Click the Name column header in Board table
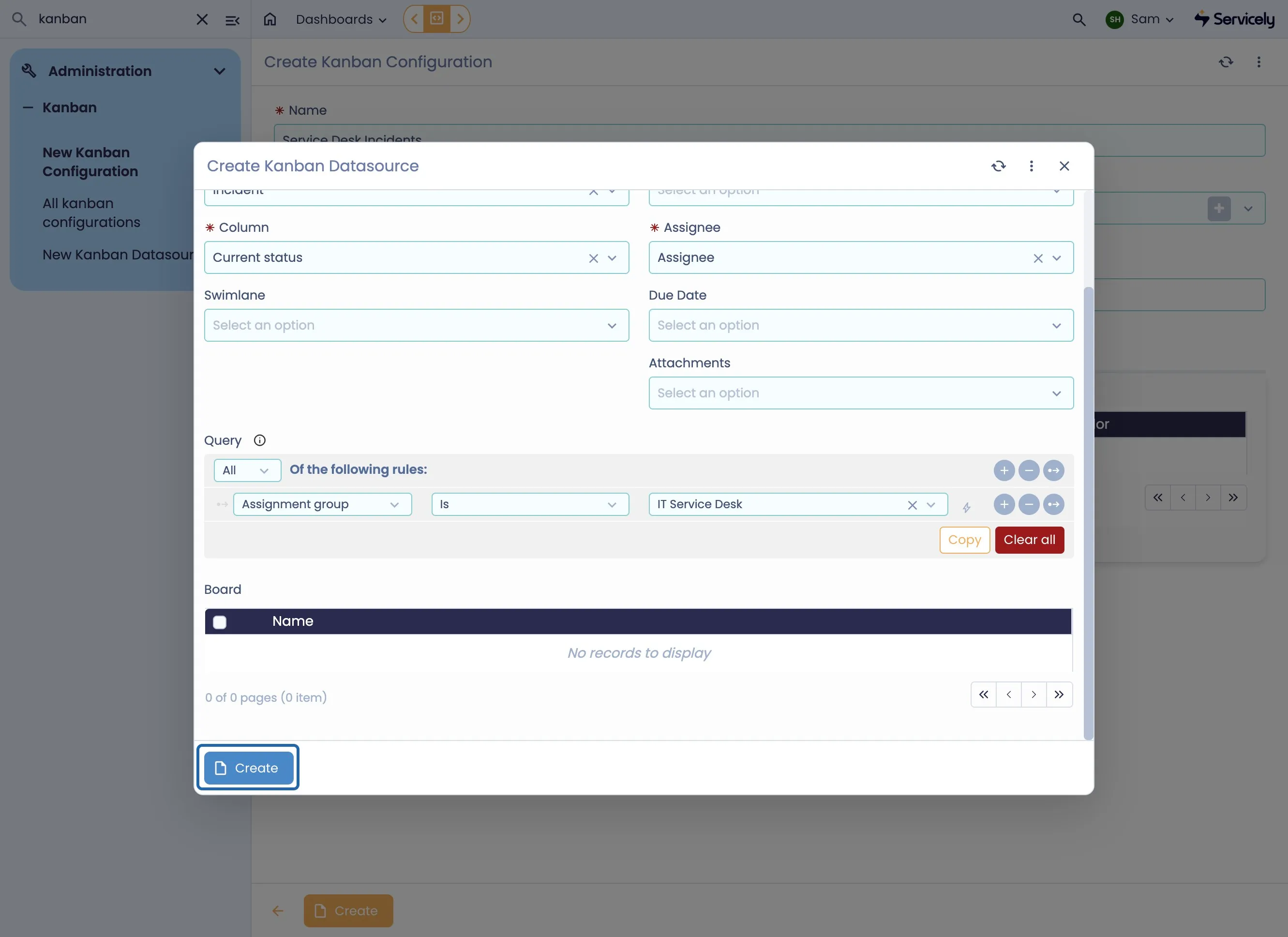The image size is (1288, 937). point(292,621)
